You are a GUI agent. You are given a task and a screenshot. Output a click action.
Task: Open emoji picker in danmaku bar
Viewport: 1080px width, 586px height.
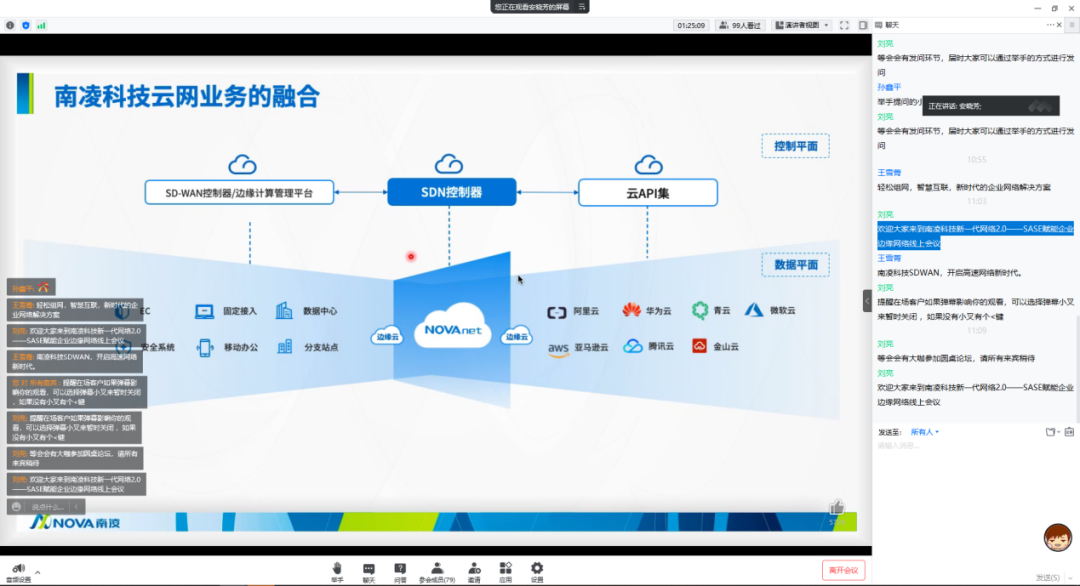tap(17, 507)
